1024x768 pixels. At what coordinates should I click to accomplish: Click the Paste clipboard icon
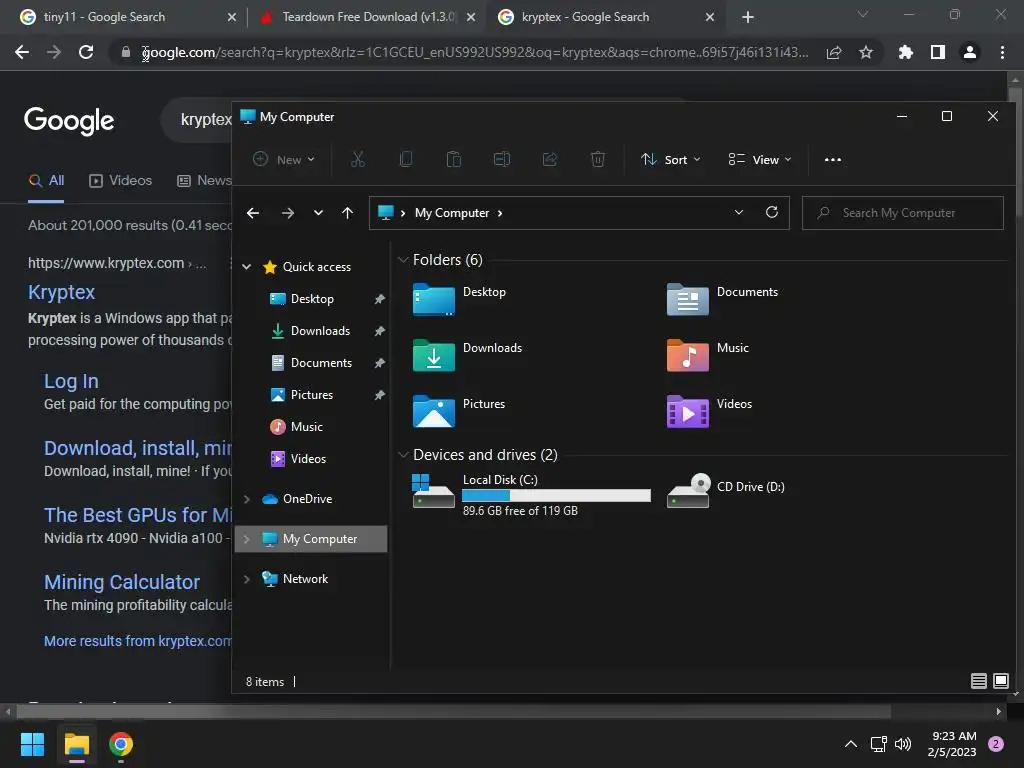click(453, 159)
